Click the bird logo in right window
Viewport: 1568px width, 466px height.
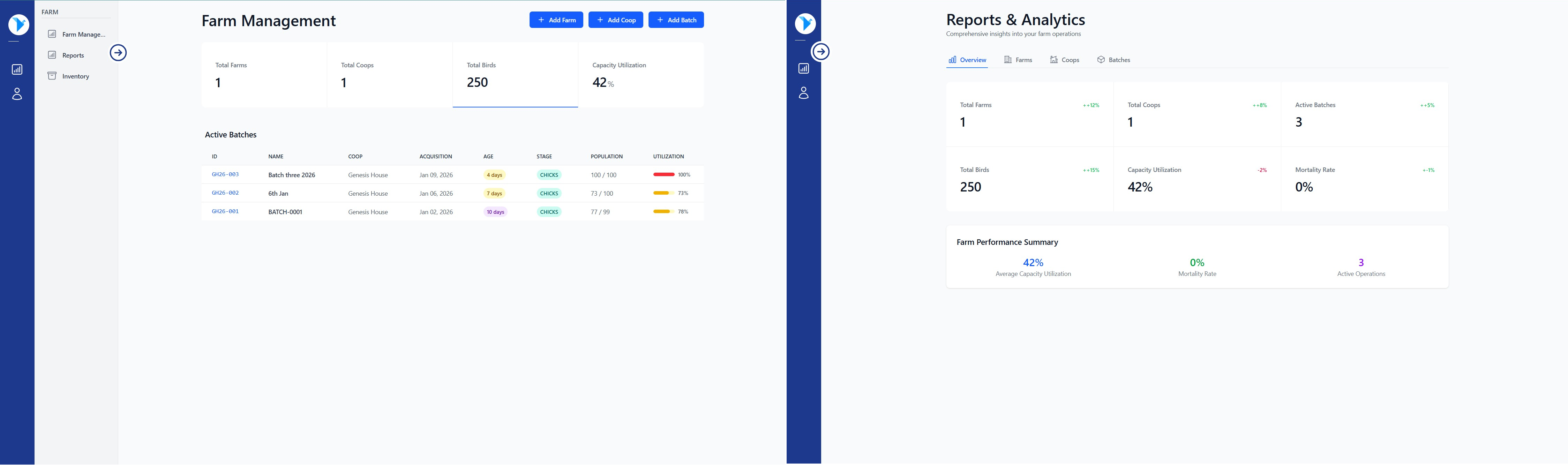[x=805, y=23]
